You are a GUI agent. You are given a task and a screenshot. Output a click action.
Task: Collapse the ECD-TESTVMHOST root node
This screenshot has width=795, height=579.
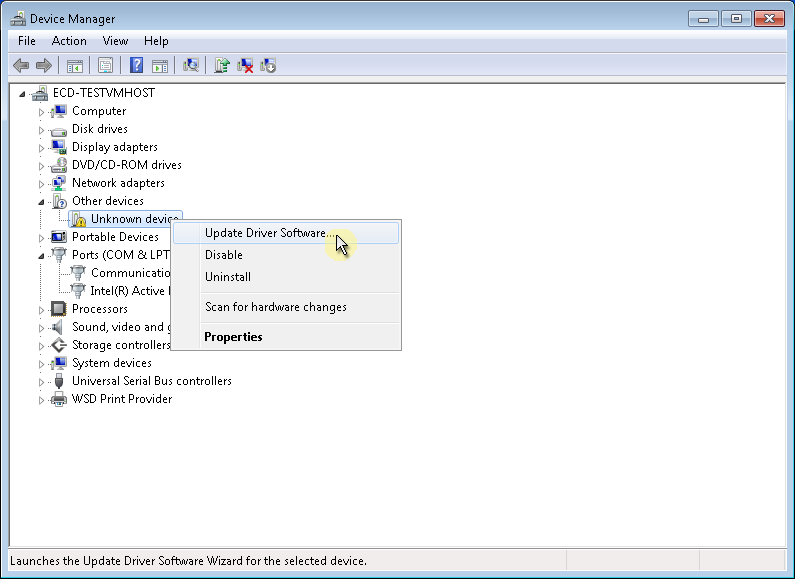tap(22, 94)
